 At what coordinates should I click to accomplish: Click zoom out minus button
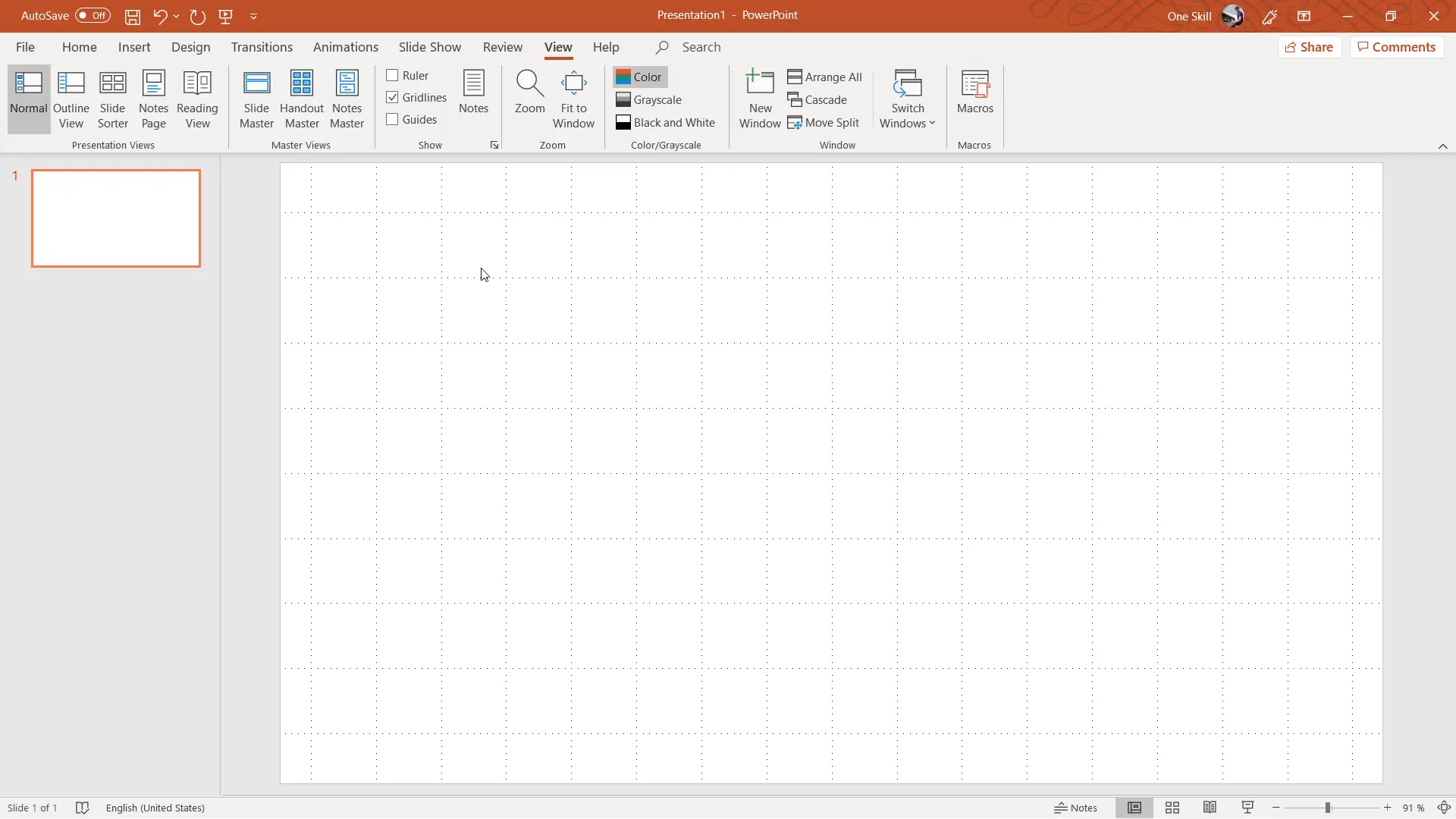click(1276, 808)
